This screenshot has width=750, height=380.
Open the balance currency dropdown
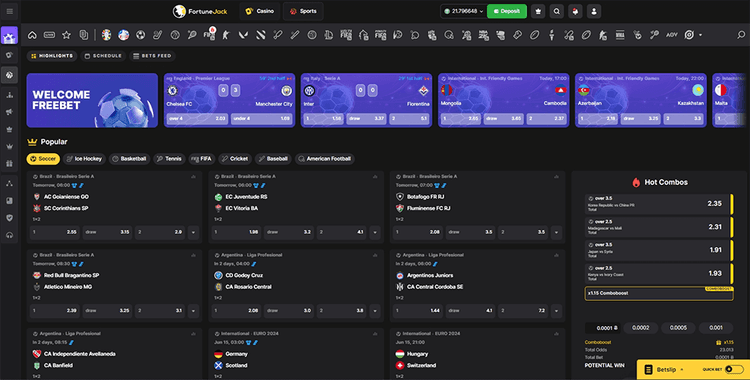(463, 11)
